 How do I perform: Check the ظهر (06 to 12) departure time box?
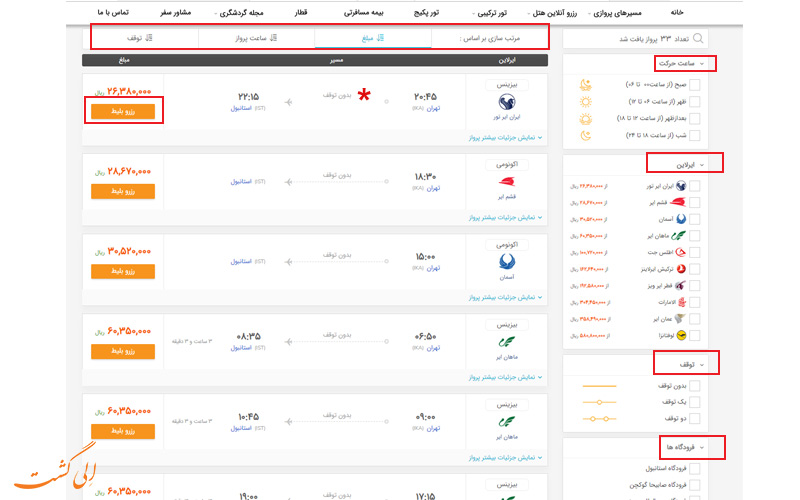click(694, 102)
